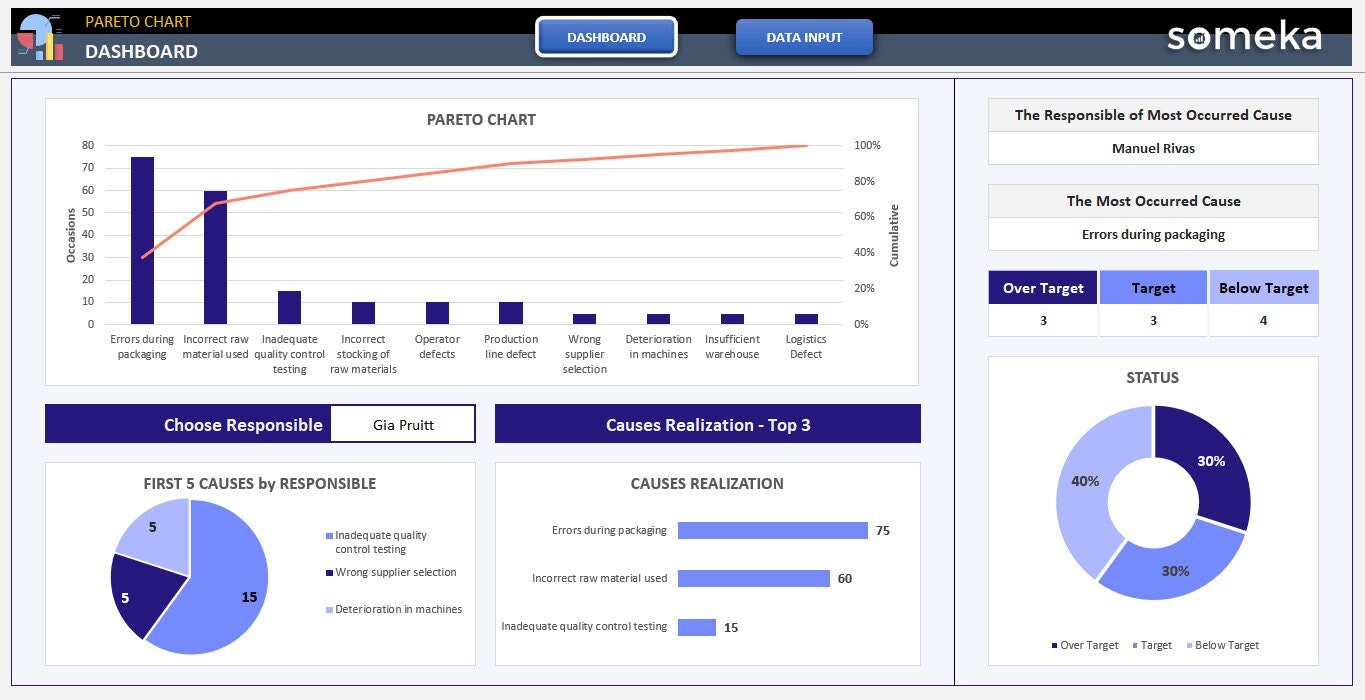This screenshot has width=1365, height=700.
Task: Click the Over Target legend swatch under Status
Action: [1054, 645]
